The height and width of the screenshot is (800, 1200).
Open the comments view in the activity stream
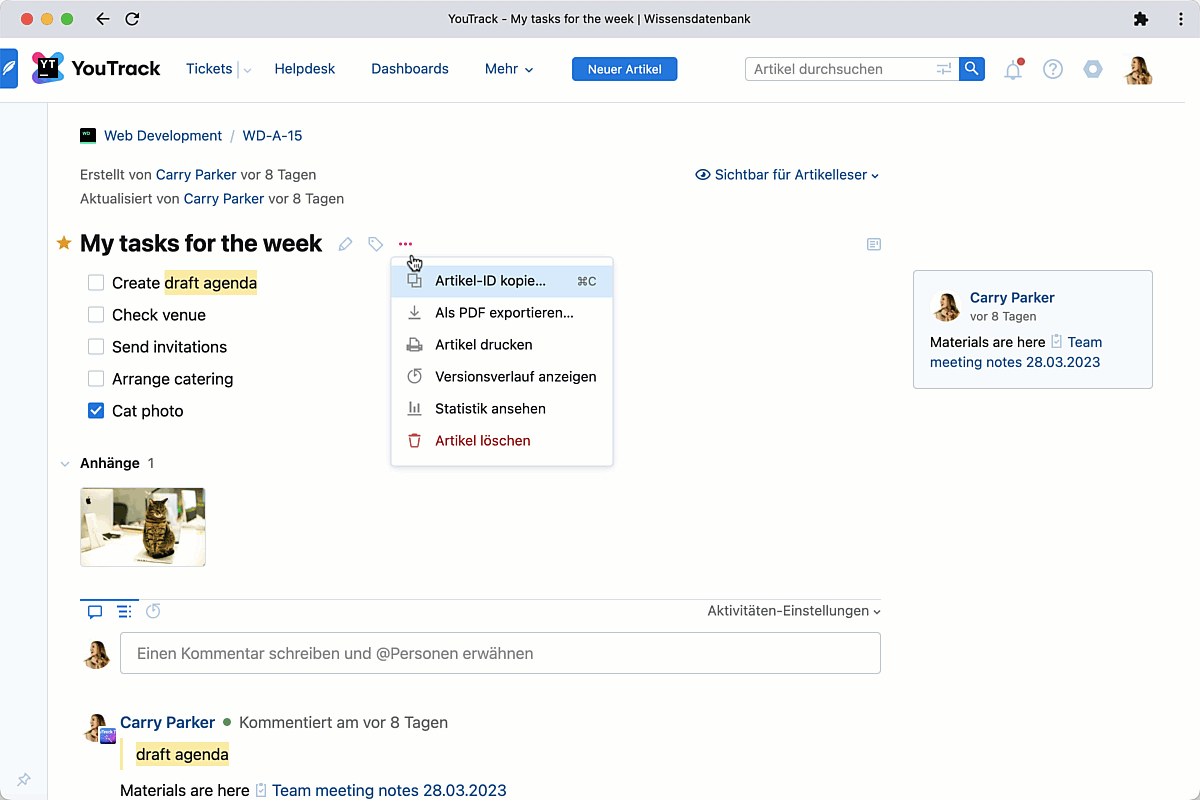pyautogui.click(x=94, y=611)
